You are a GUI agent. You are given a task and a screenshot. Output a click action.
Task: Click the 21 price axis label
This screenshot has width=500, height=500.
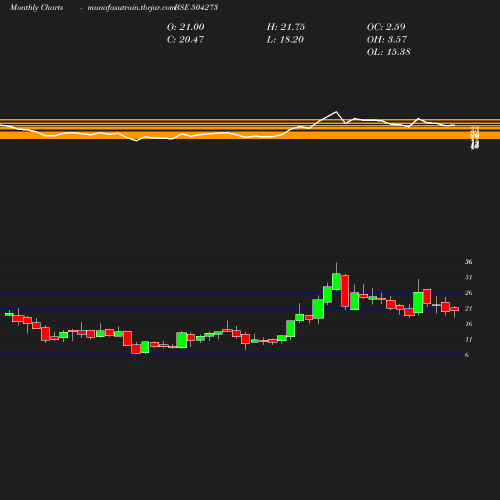pyautogui.click(x=469, y=309)
